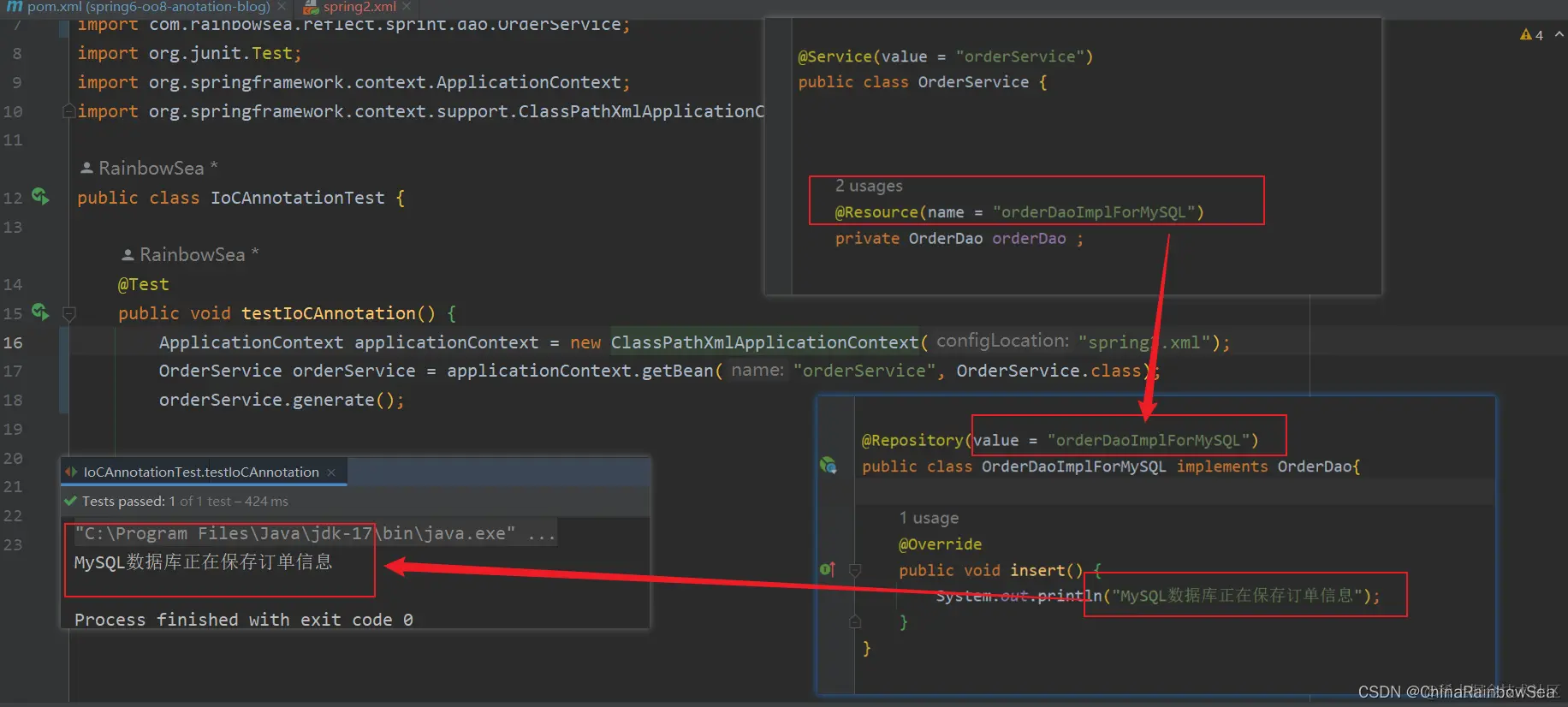The width and height of the screenshot is (1568, 707).
Task: Click the 'Tests passed: 1' status text
Action: coord(128,502)
